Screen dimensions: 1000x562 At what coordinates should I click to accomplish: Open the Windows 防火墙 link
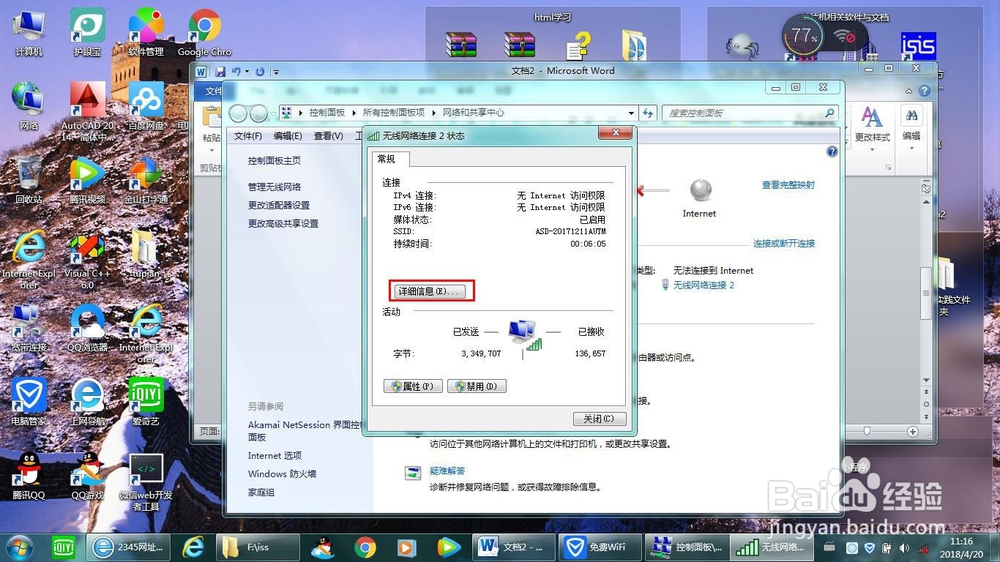pos(282,474)
